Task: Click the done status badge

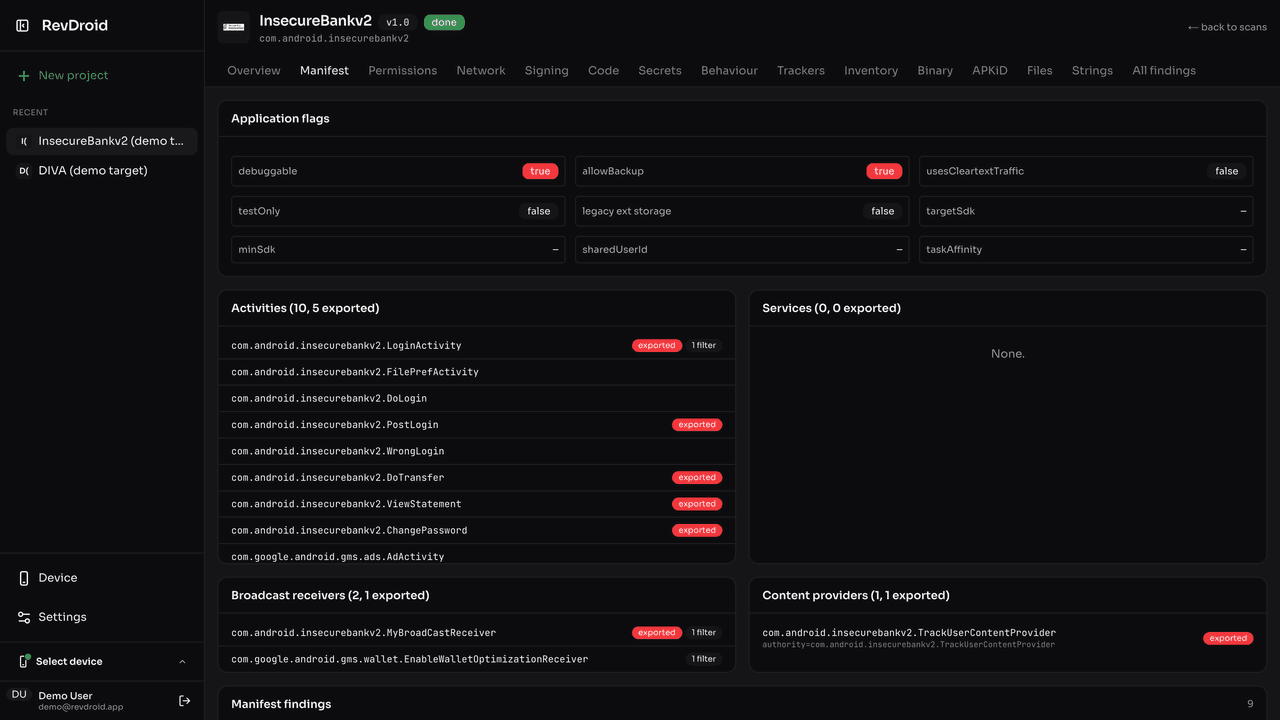Action: point(444,22)
